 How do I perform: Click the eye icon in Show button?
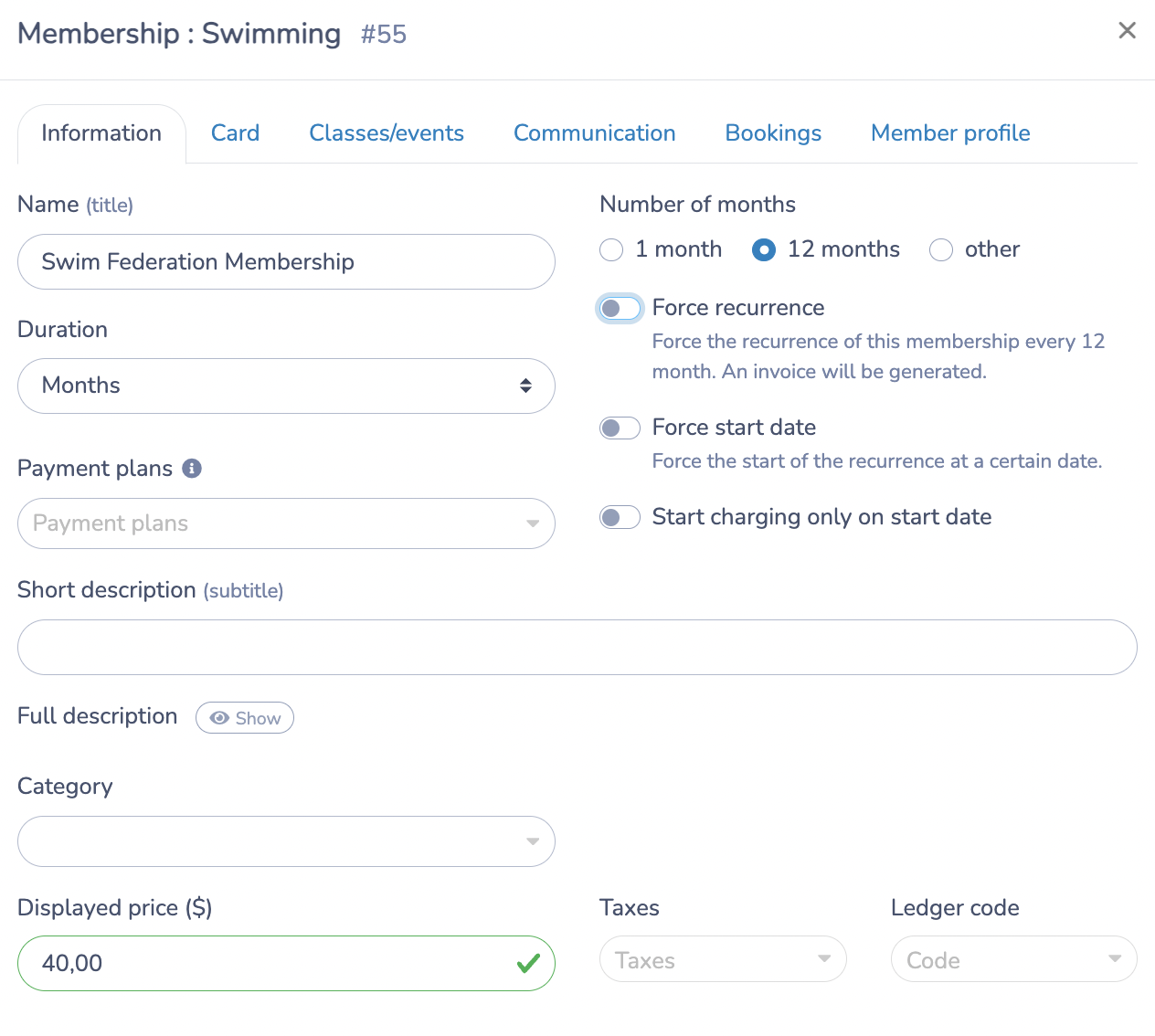(x=219, y=718)
